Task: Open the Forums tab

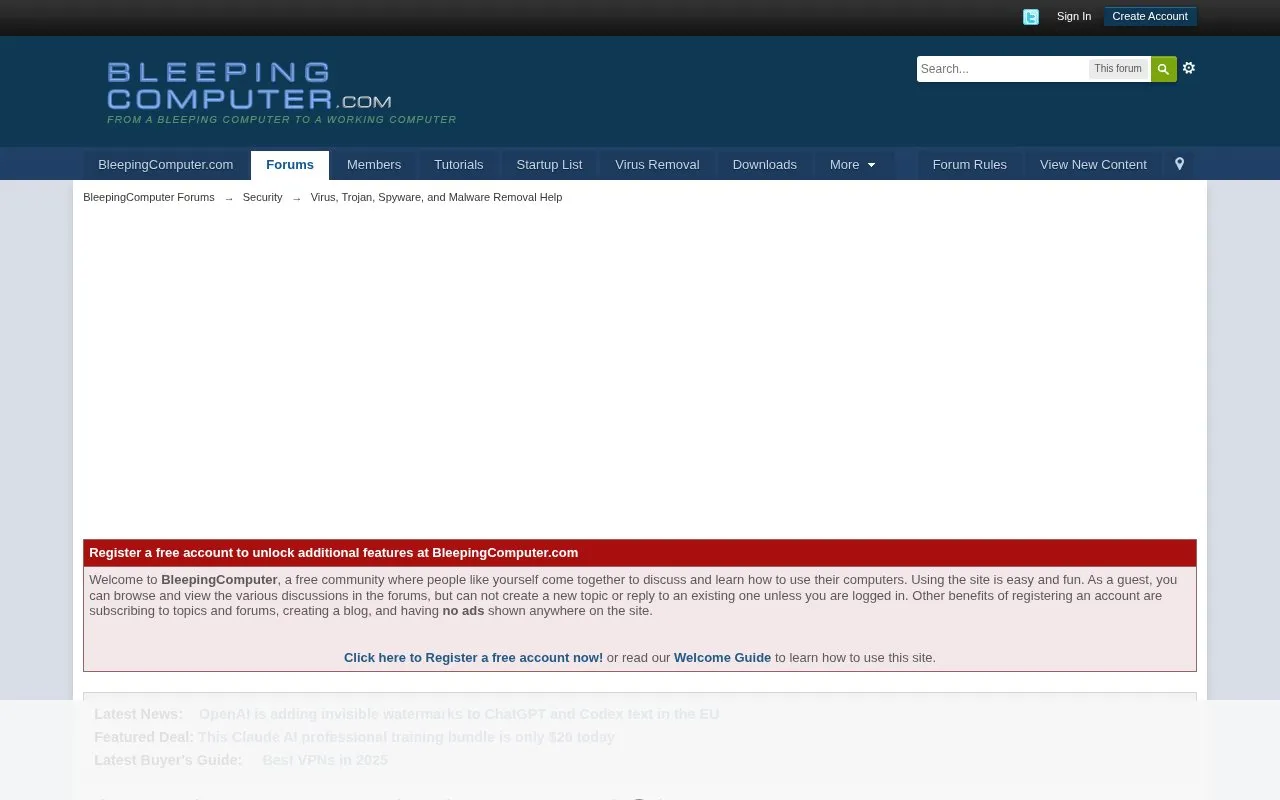Action: [x=290, y=165]
